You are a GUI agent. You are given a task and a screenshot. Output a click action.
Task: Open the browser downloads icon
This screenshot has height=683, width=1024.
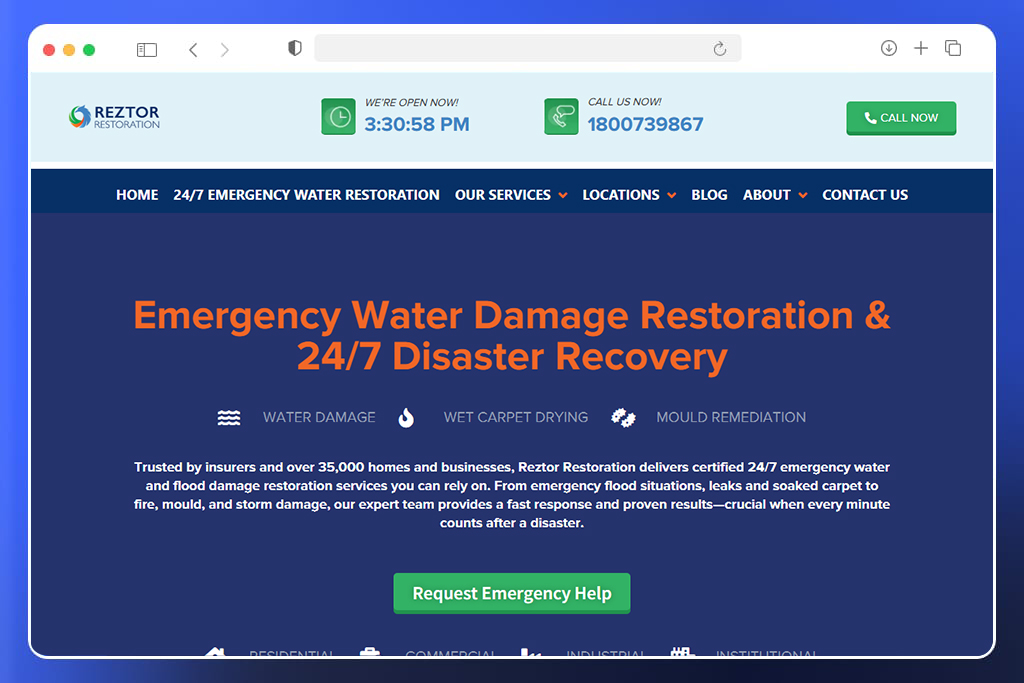point(888,48)
